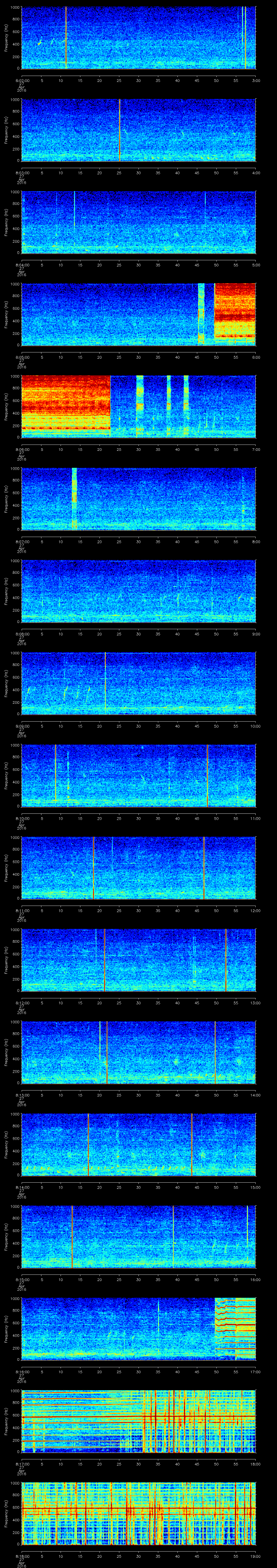Click the 8:14:00 start time label
The width and height of the screenshot is (277, 1568).
pos(22,1187)
